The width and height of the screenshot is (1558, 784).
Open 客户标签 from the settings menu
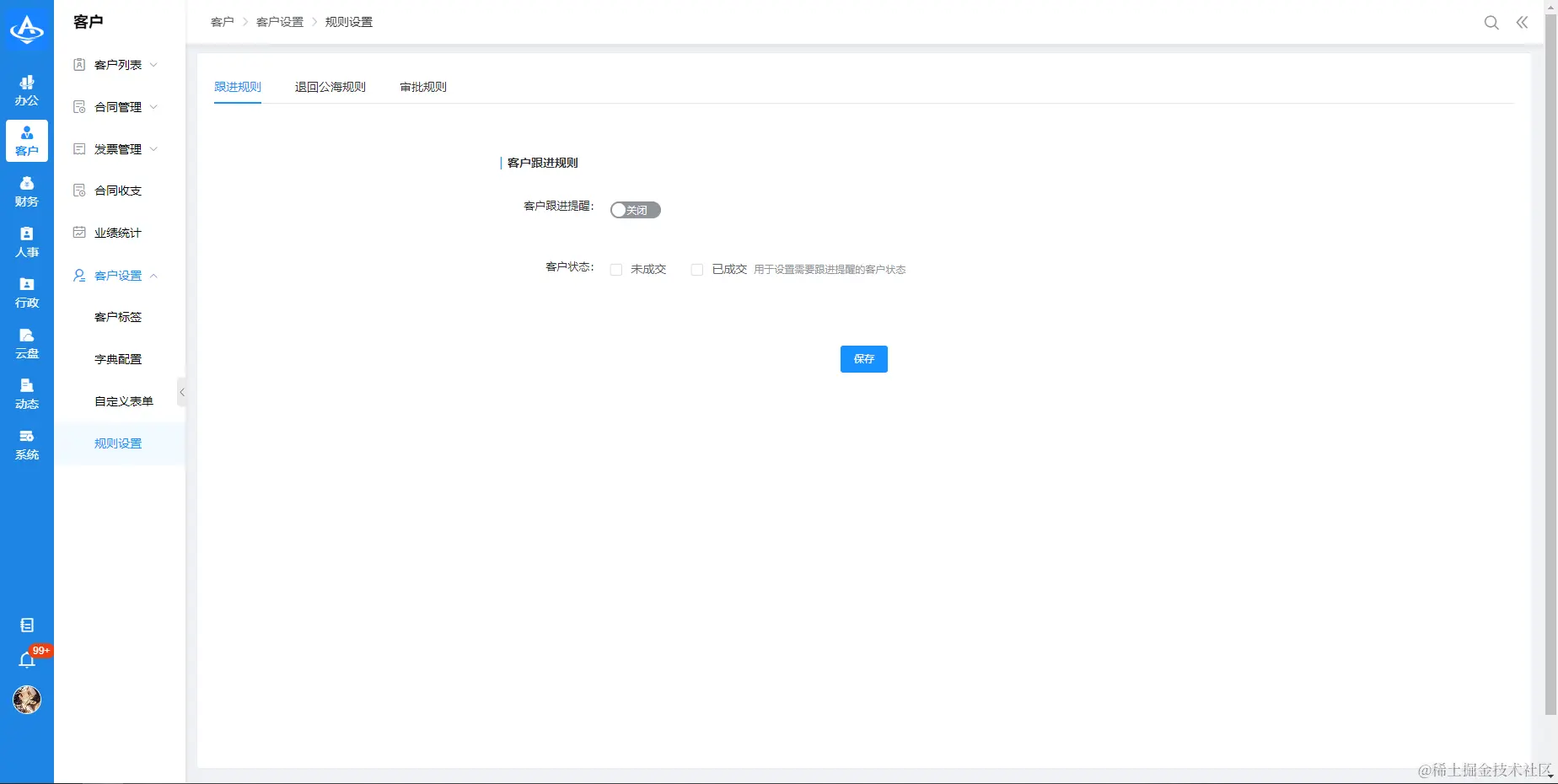tap(118, 316)
